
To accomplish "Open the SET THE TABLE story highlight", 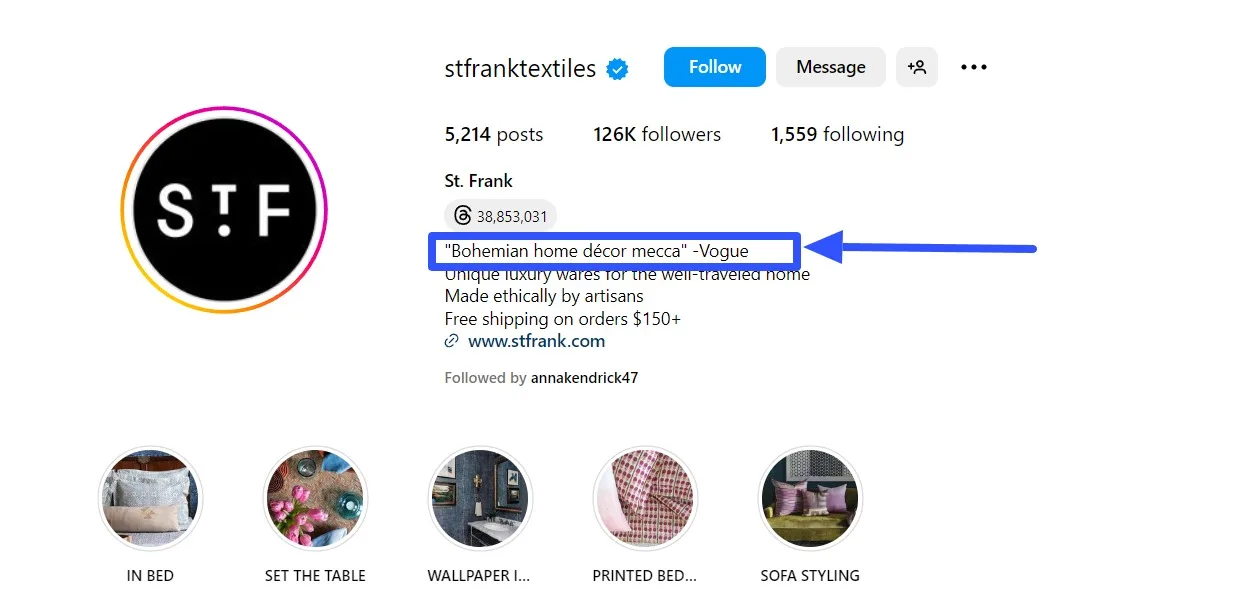I will [315, 498].
